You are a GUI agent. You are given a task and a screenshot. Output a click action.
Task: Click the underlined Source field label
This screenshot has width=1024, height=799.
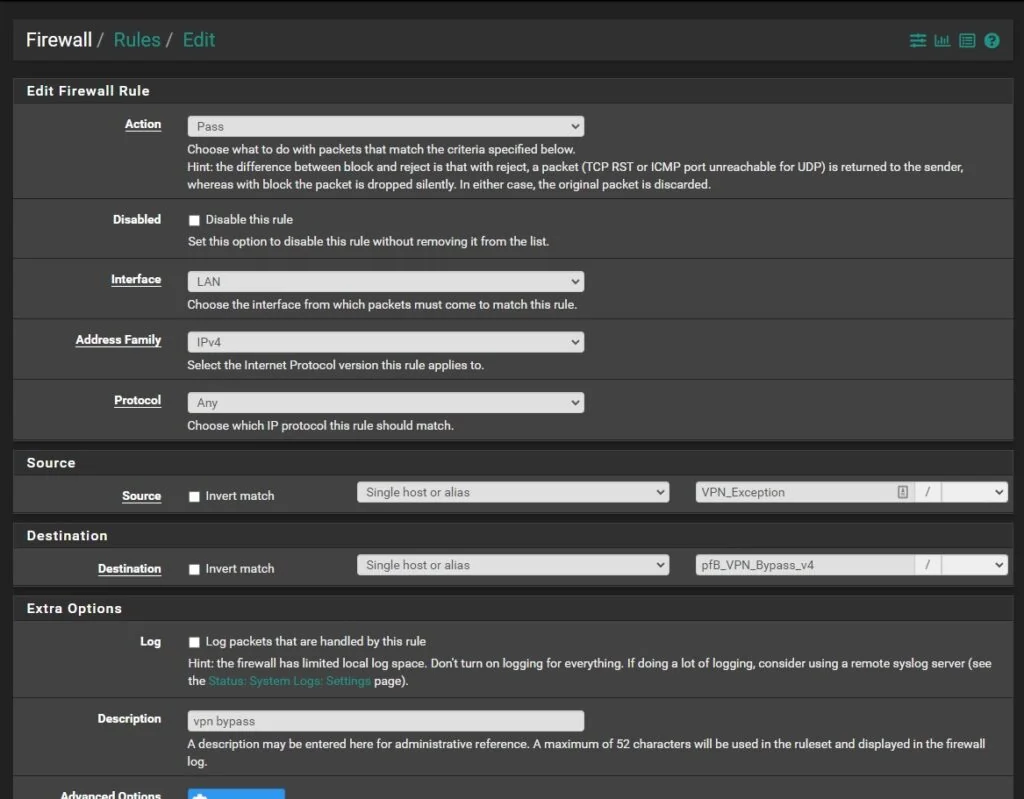tap(141, 496)
